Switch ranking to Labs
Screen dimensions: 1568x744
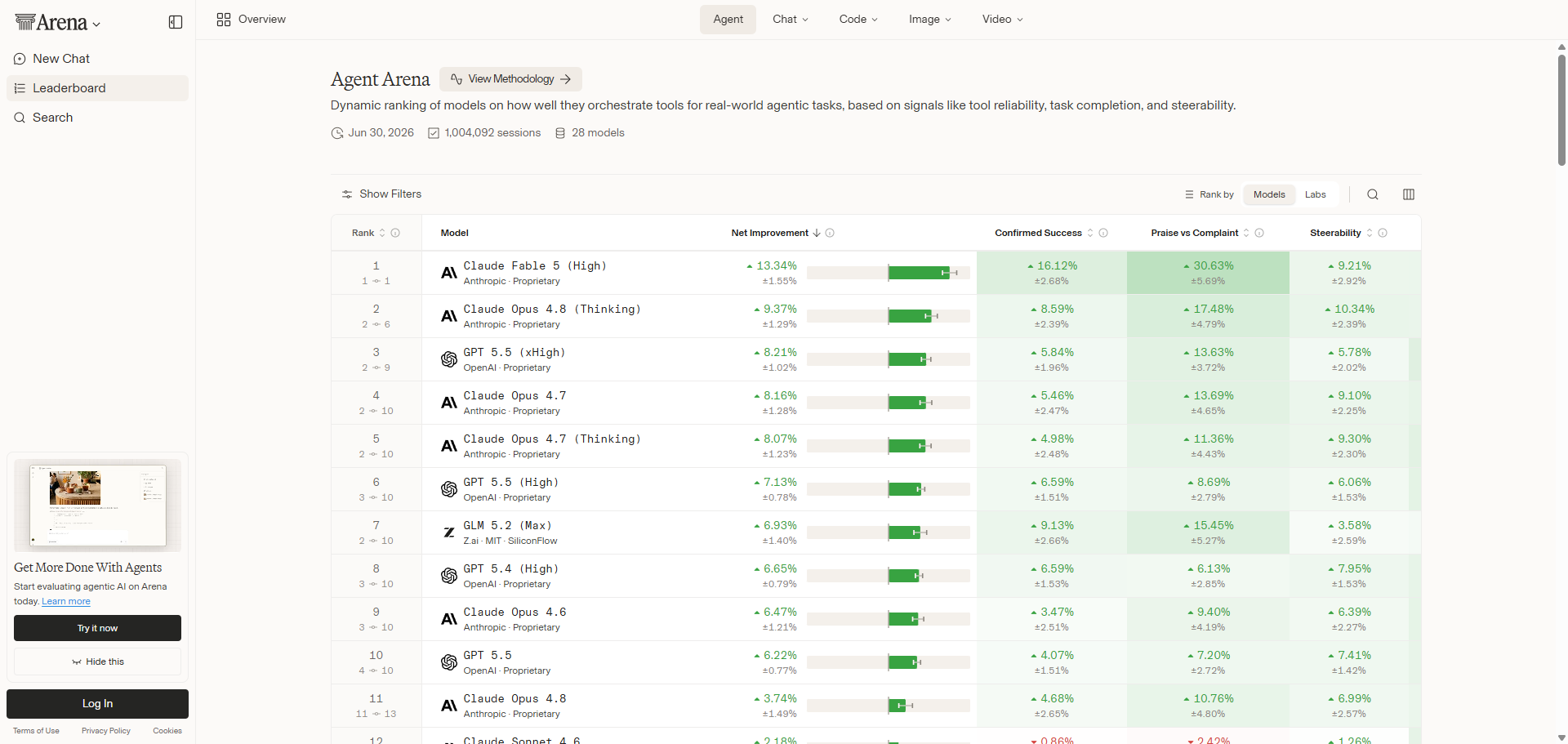tap(1315, 194)
